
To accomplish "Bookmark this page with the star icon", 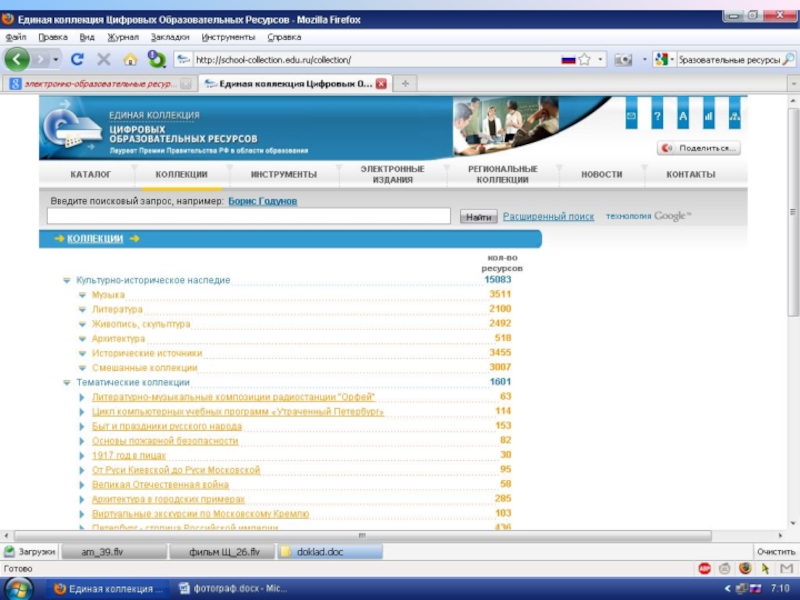I will (584, 60).
